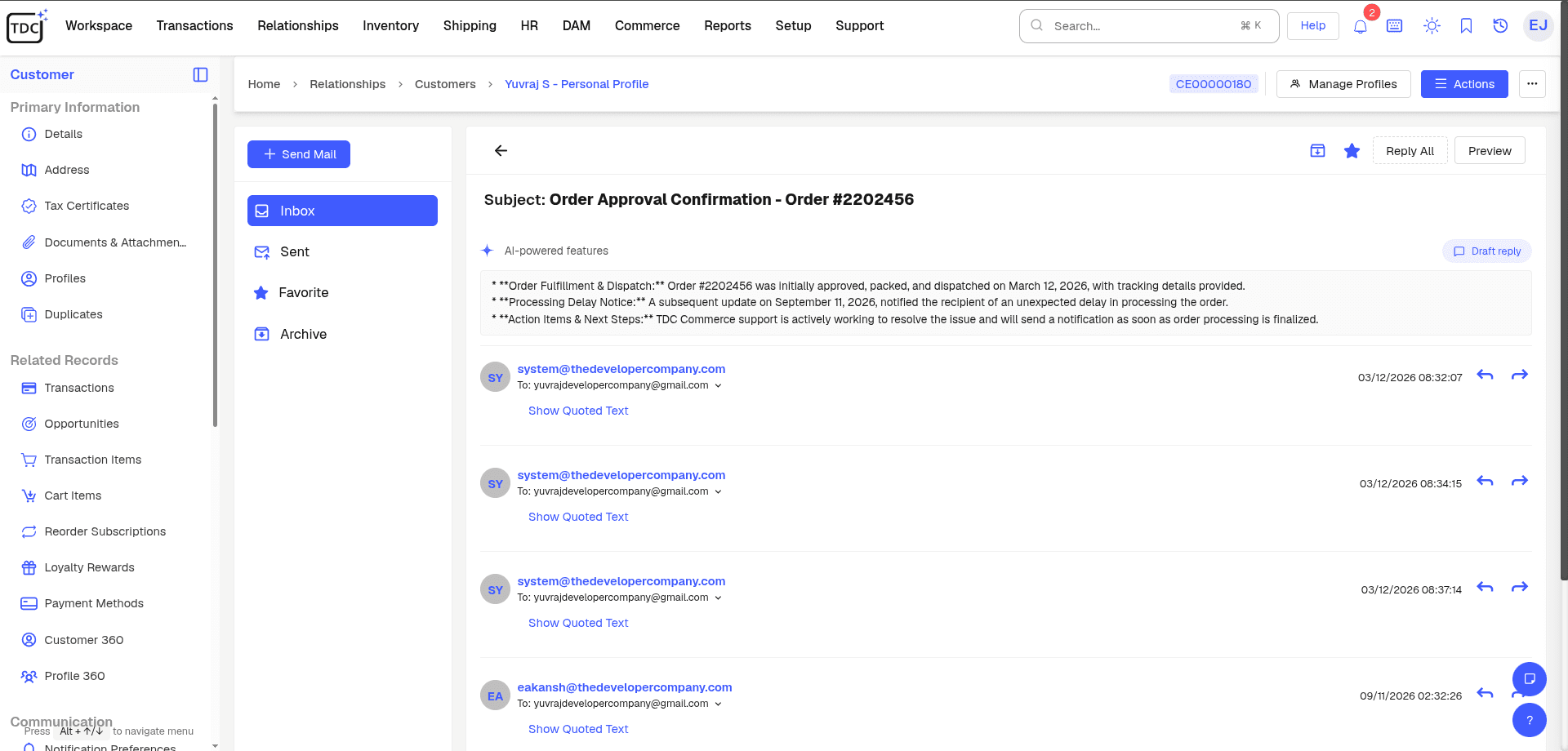Open the three-dots more options menu

click(1532, 84)
